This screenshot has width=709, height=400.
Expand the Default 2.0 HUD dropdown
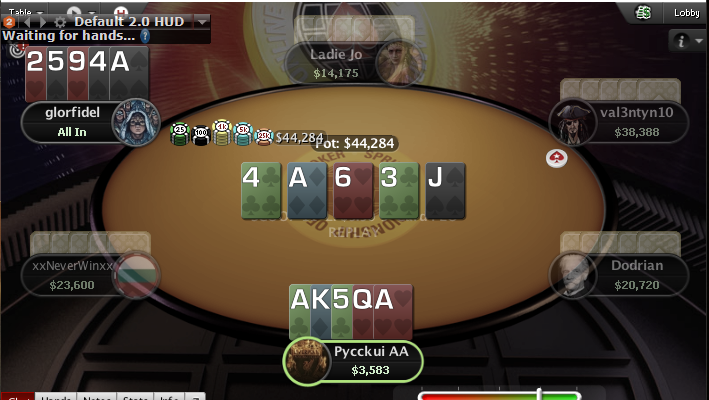(x=202, y=21)
